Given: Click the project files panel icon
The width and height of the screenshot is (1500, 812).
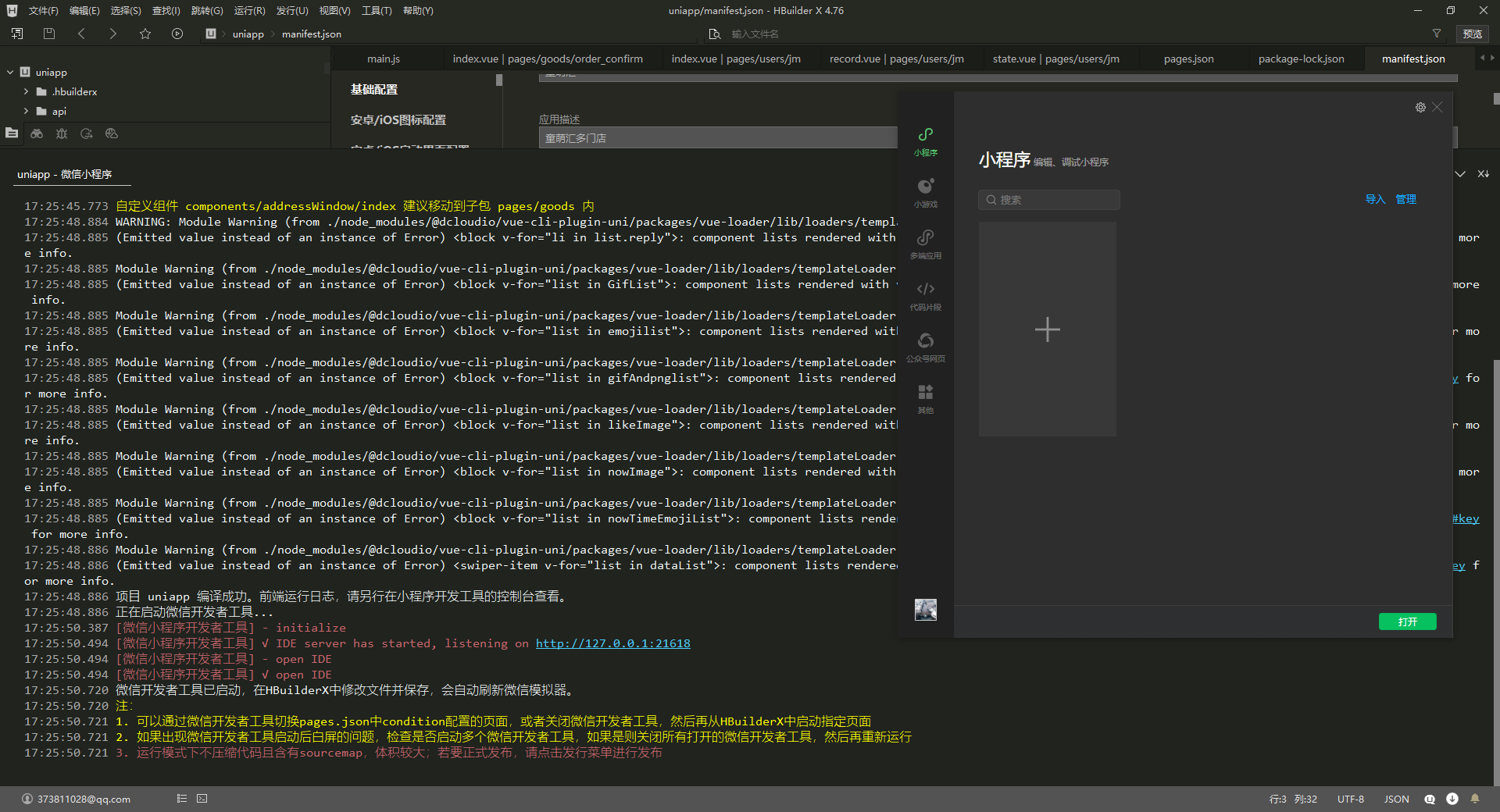Looking at the screenshot, I should click(12, 133).
